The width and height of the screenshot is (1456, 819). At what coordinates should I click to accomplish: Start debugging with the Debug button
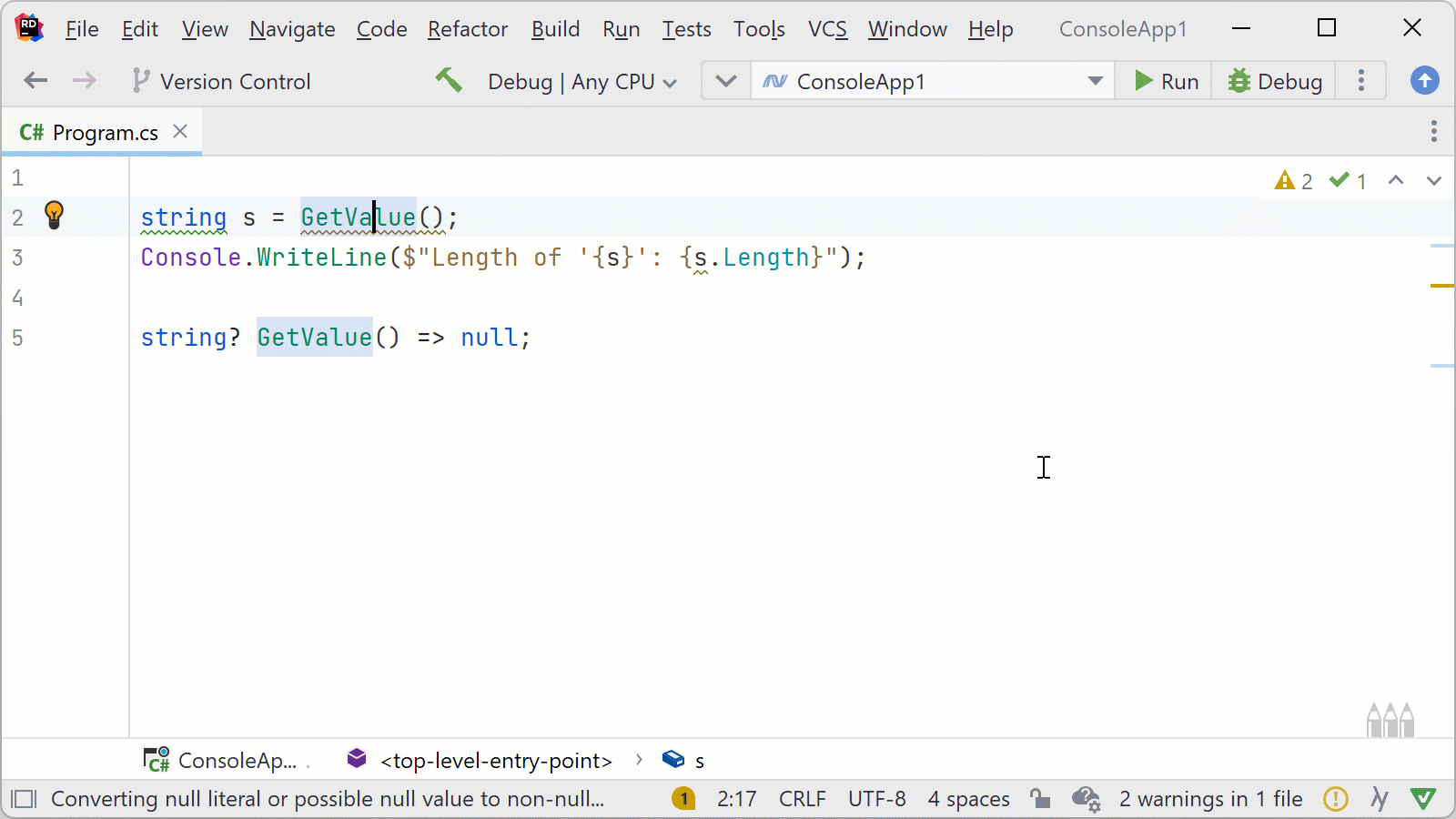tap(1274, 80)
